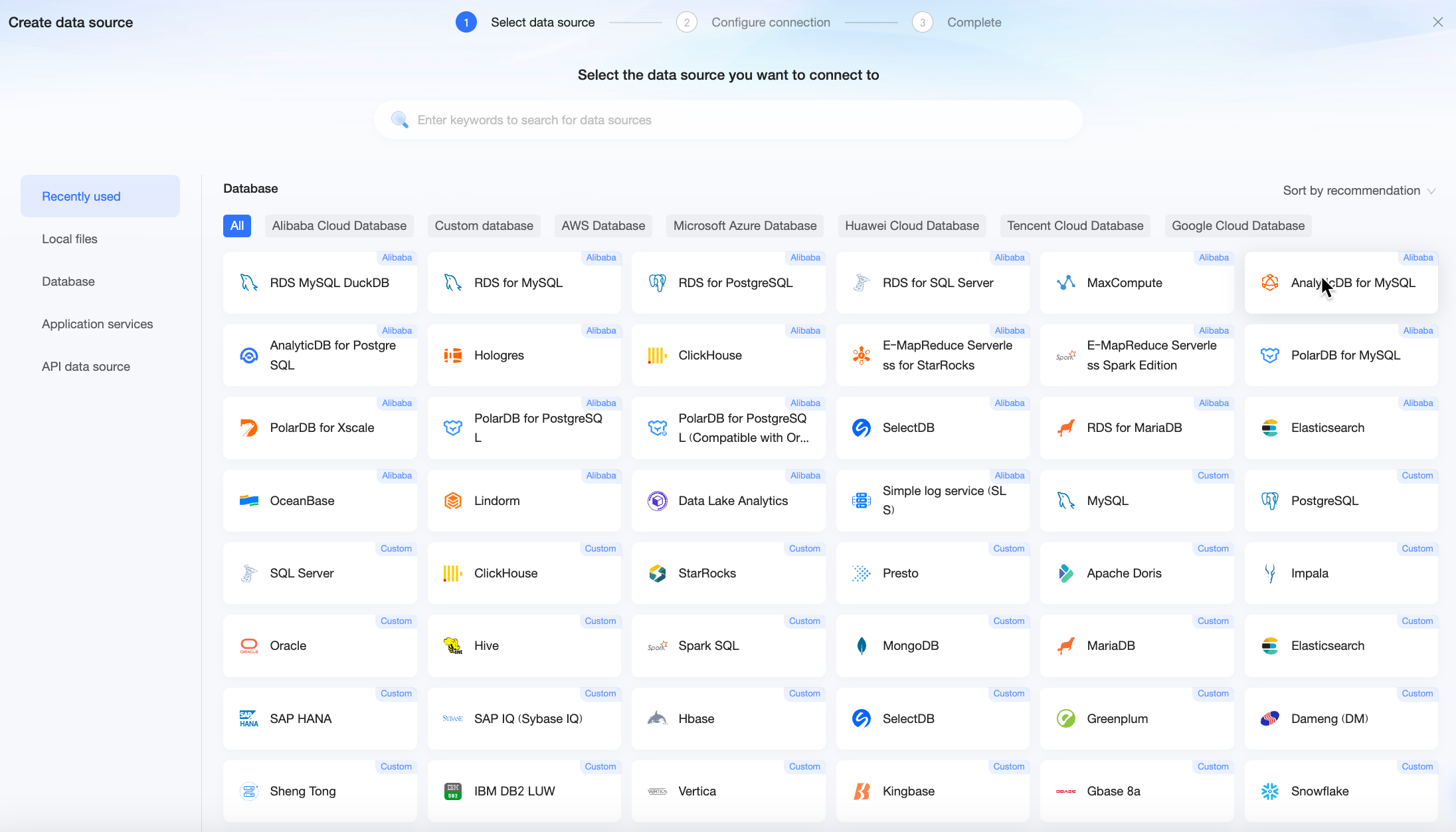Screen dimensions: 1456x832
Task: Click the search magnifier icon
Action: [399, 120]
